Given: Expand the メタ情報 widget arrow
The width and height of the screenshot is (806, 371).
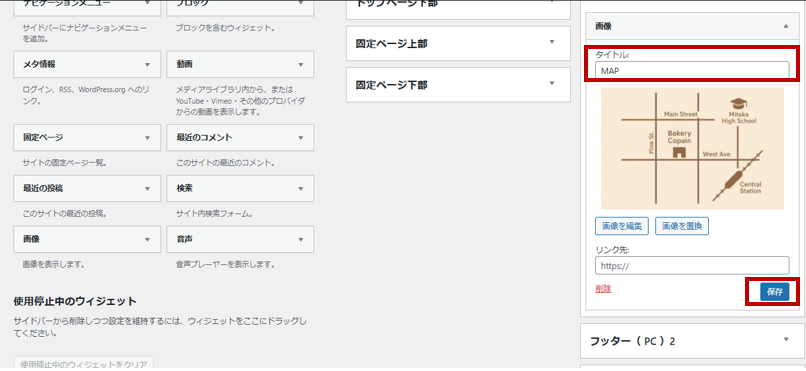Looking at the screenshot, I should [x=148, y=65].
